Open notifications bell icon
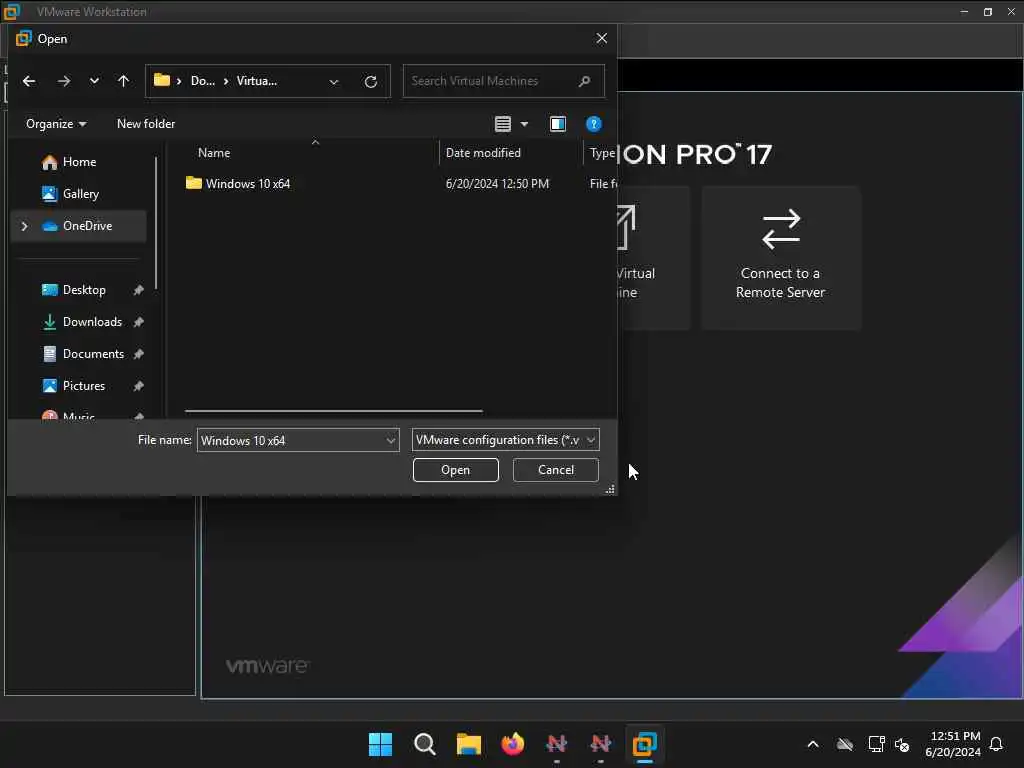Viewport: 1024px width, 768px height. [996, 744]
